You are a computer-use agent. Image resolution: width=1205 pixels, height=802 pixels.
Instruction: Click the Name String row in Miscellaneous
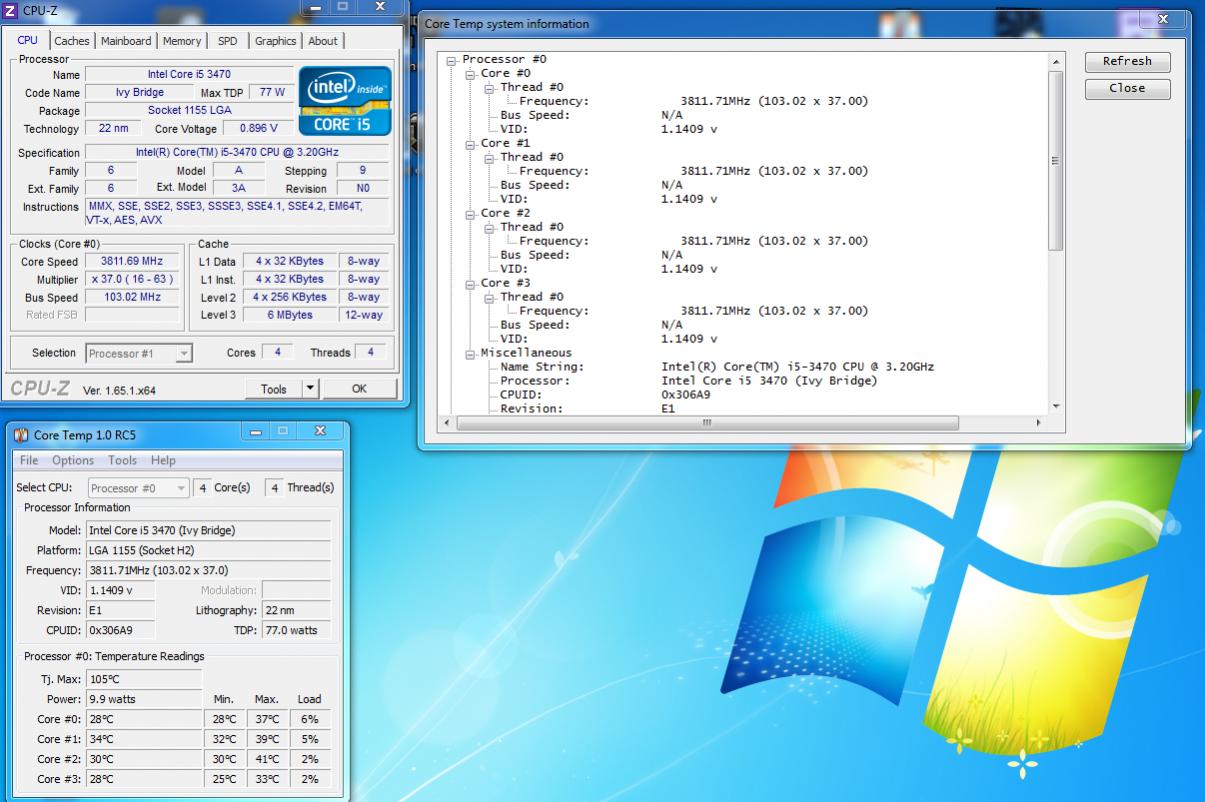717,367
